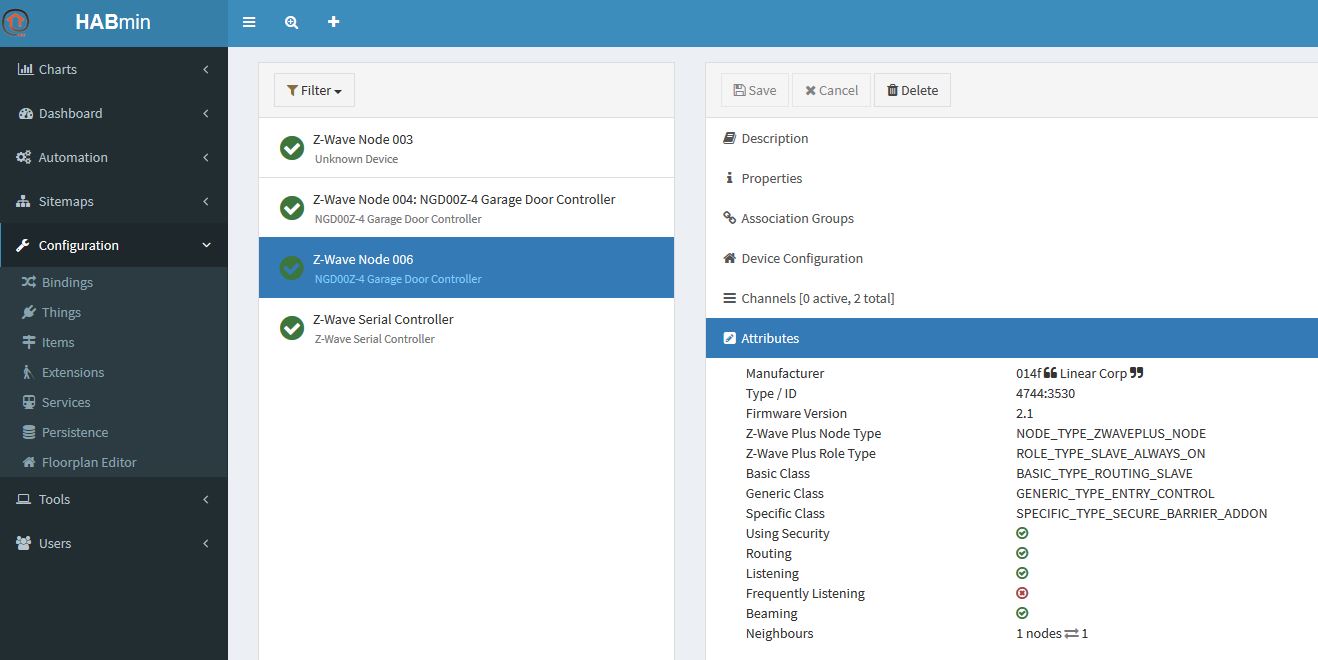Expand the Charts sidebar menu
Viewport: 1318px width, 660px height.
tap(113, 69)
